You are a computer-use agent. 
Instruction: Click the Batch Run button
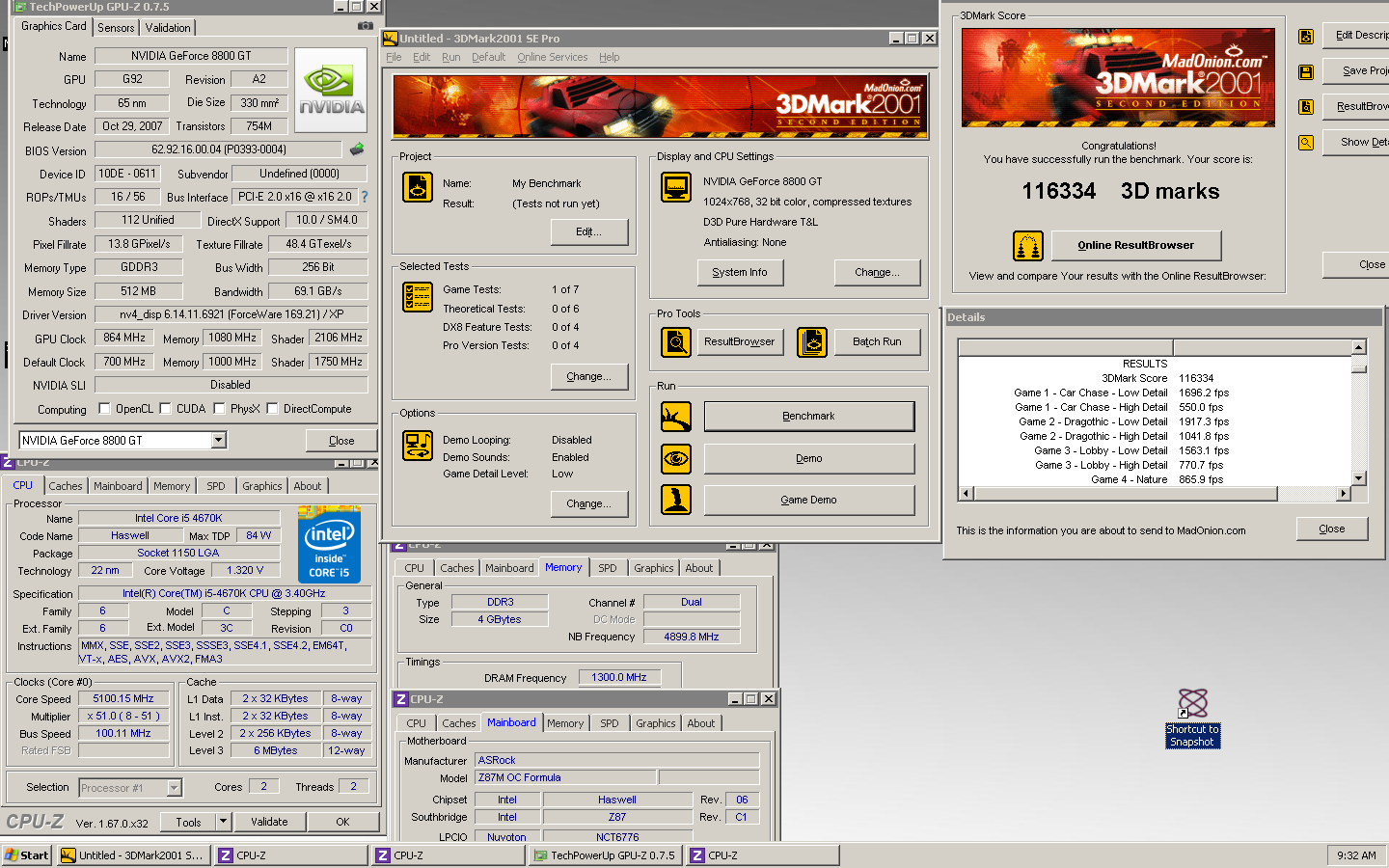tap(877, 341)
